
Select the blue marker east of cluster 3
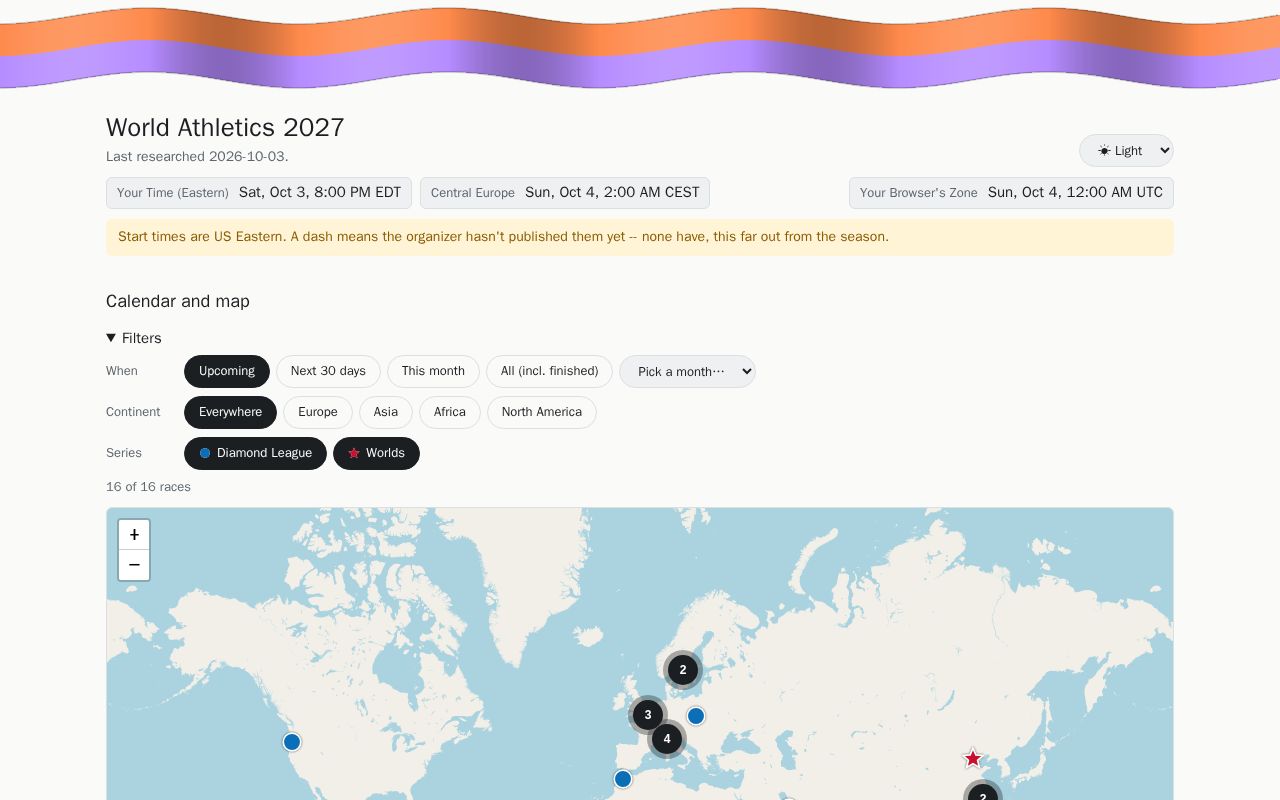(696, 716)
